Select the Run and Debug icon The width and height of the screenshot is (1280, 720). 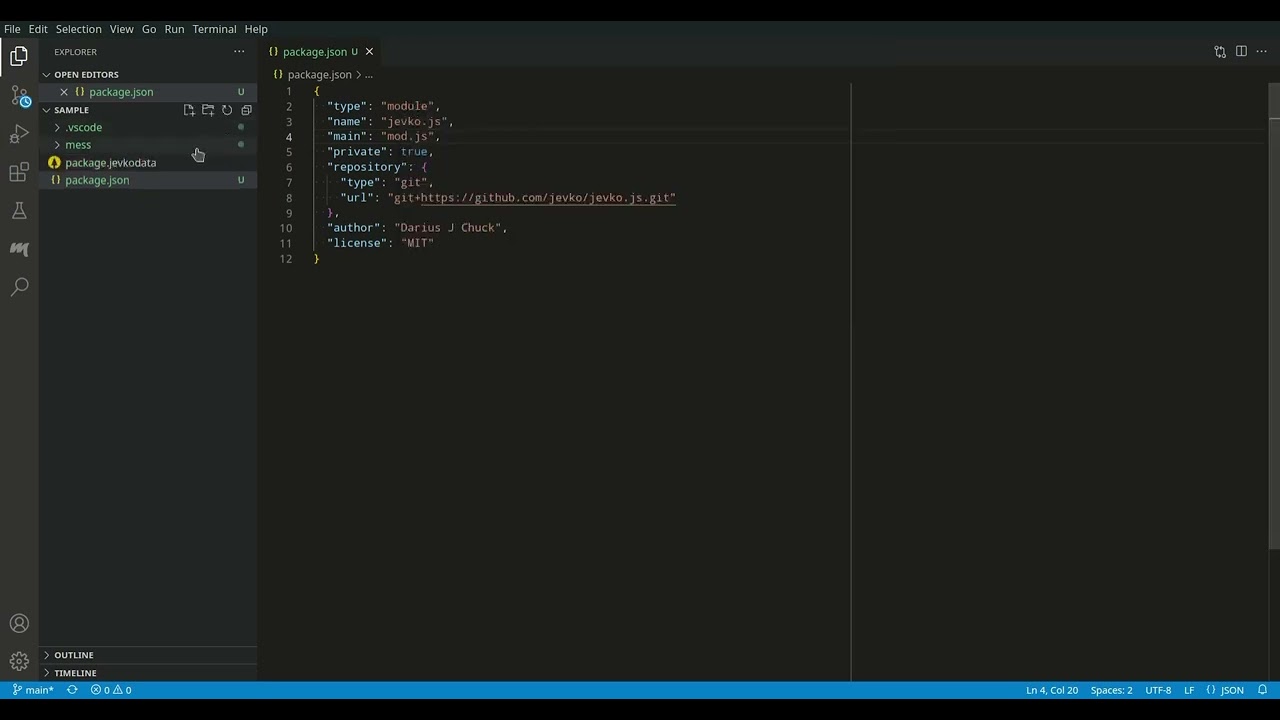[x=19, y=134]
